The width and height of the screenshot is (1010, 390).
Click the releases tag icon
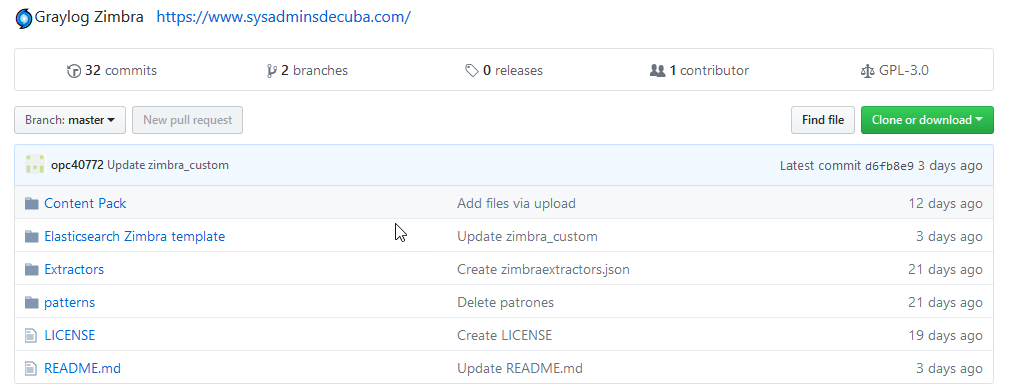pyautogui.click(x=472, y=71)
